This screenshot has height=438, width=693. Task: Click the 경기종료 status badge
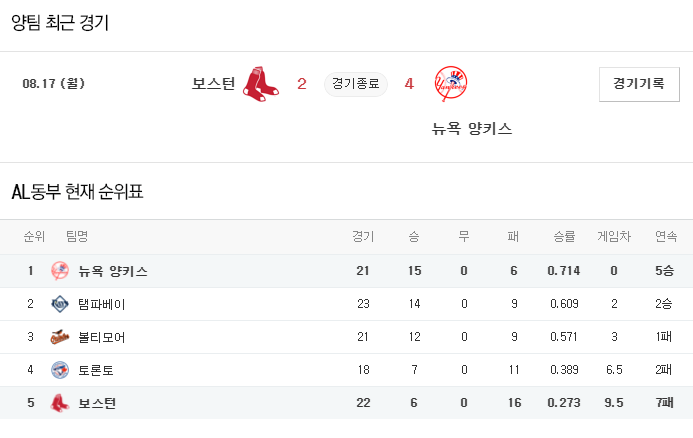pyautogui.click(x=355, y=84)
